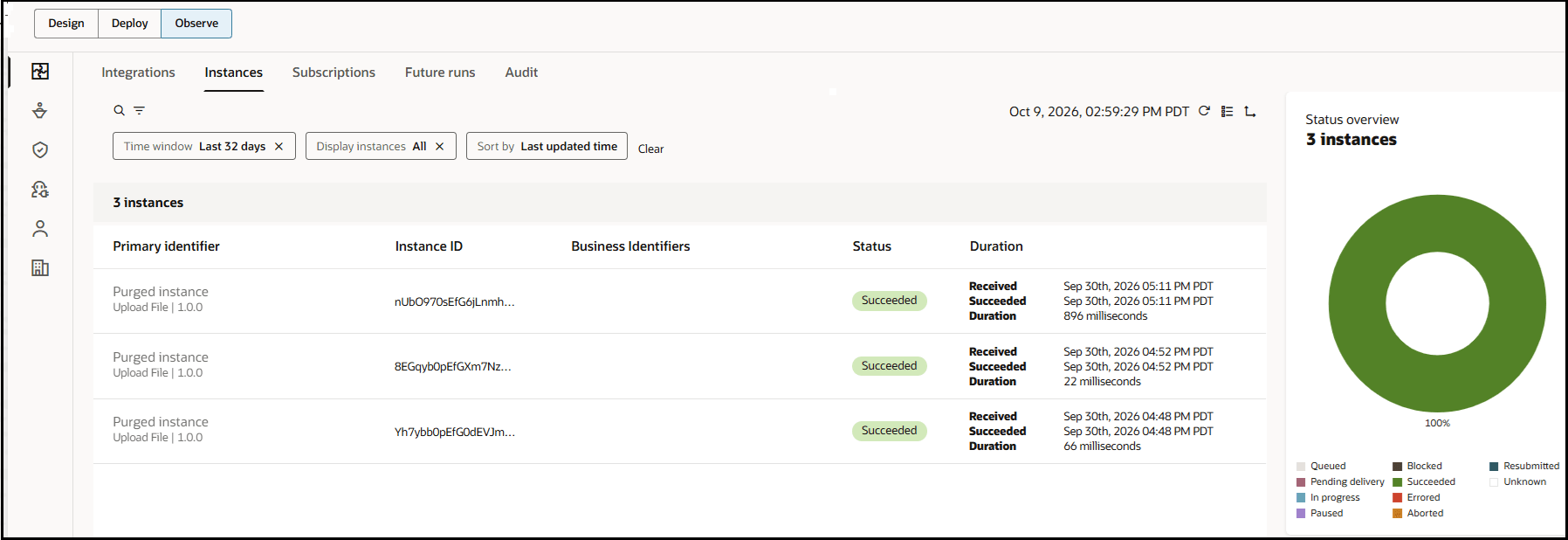Click the Unknown legend swatch

click(1494, 482)
